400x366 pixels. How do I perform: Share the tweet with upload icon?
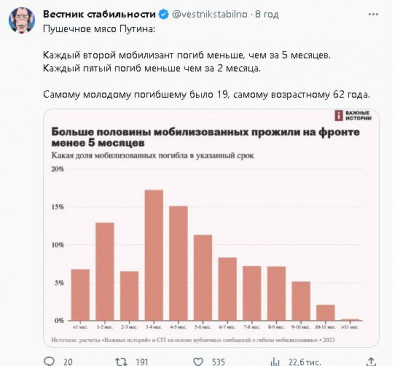(371, 362)
